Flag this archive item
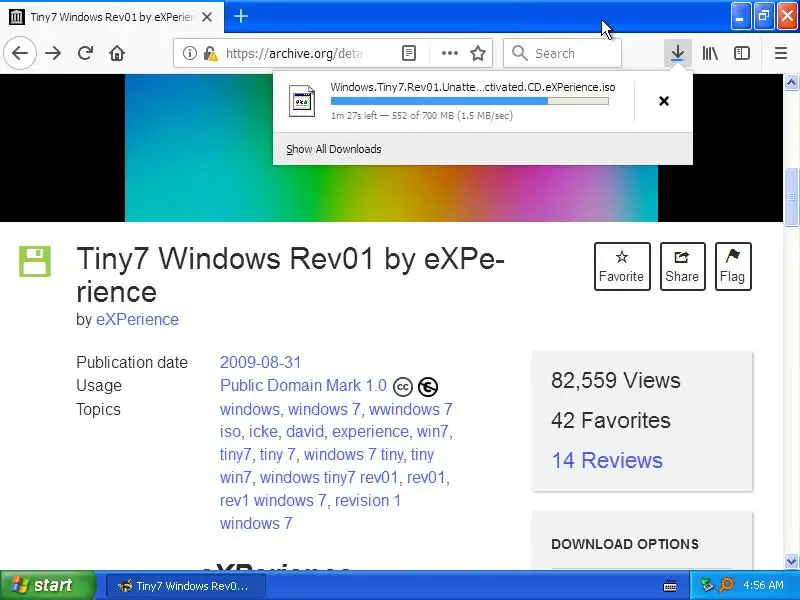800x600 pixels. pyautogui.click(x=733, y=266)
